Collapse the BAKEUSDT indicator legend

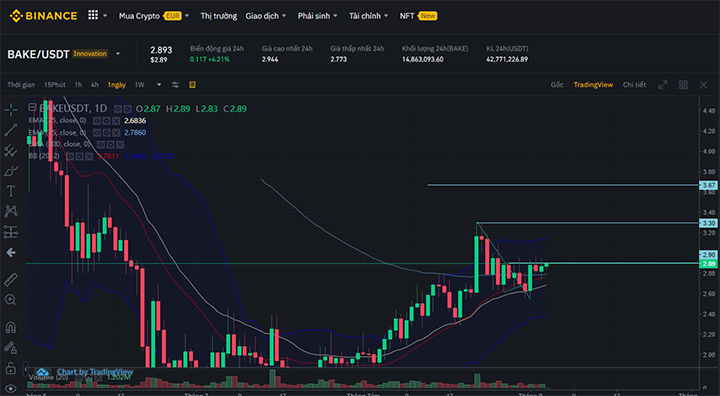[32, 108]
